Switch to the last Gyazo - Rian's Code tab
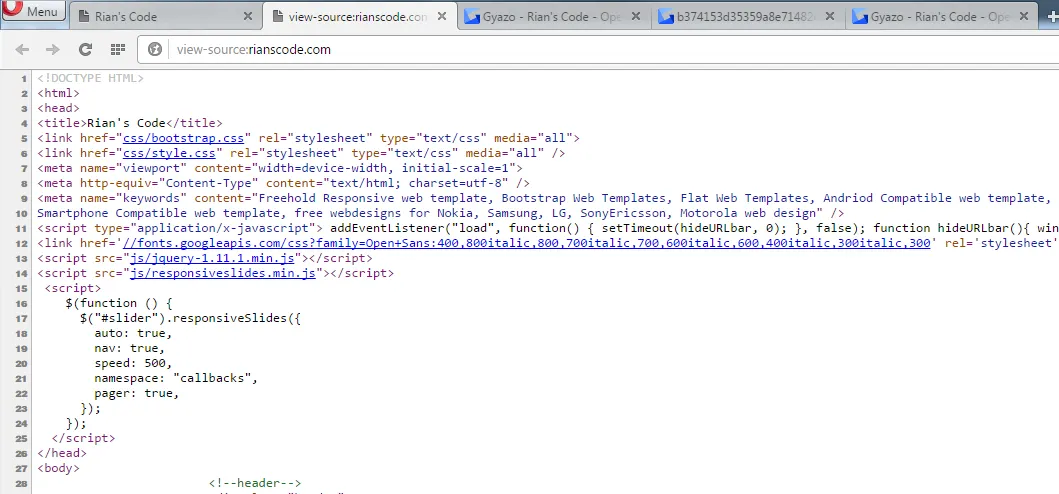 click(940, 17)
